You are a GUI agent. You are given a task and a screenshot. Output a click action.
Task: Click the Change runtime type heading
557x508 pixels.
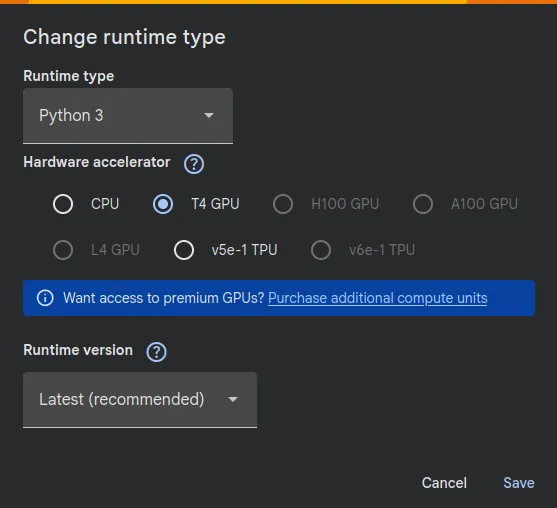(x=124, y=37)
